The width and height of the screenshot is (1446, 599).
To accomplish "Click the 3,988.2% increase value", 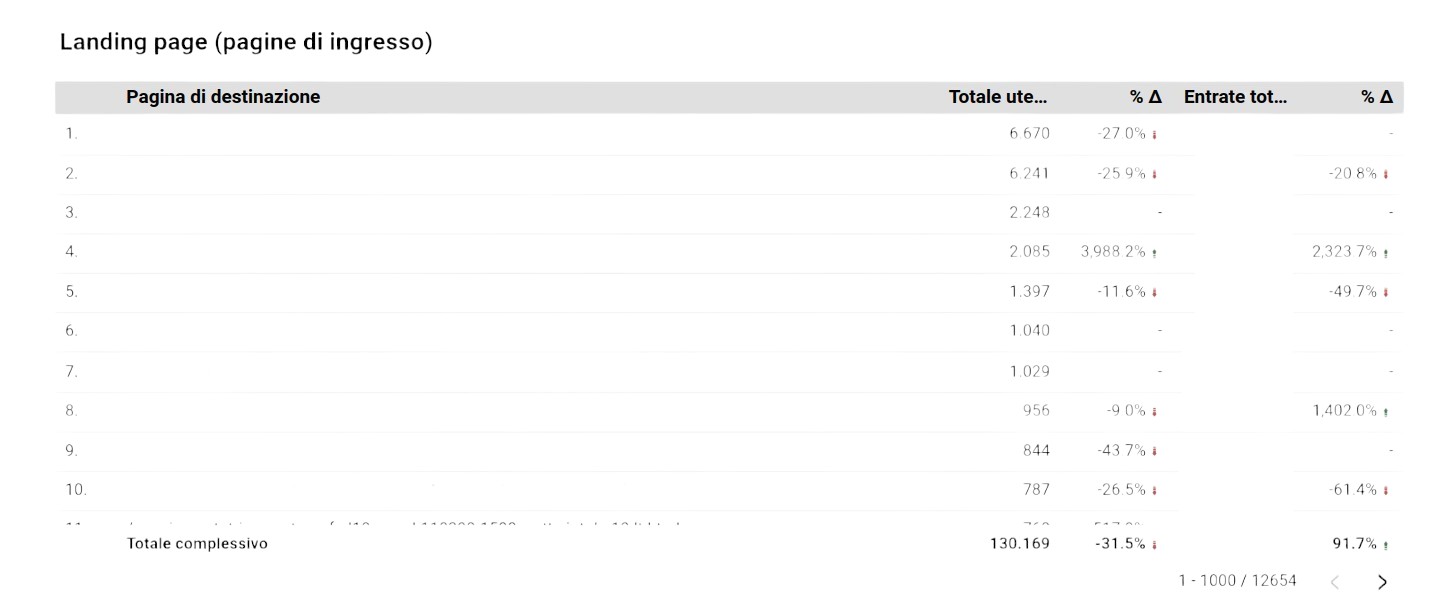I will click(x=1113, y=252).
